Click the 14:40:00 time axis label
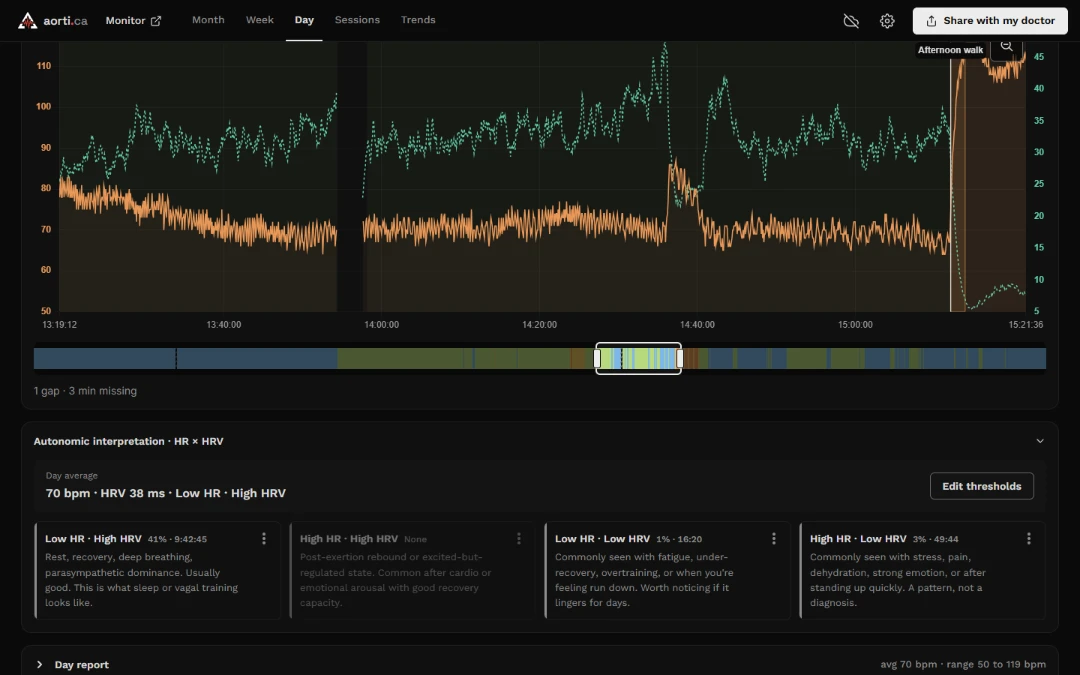This screenshot has height=675, width=1080. [x=697, y=324]
